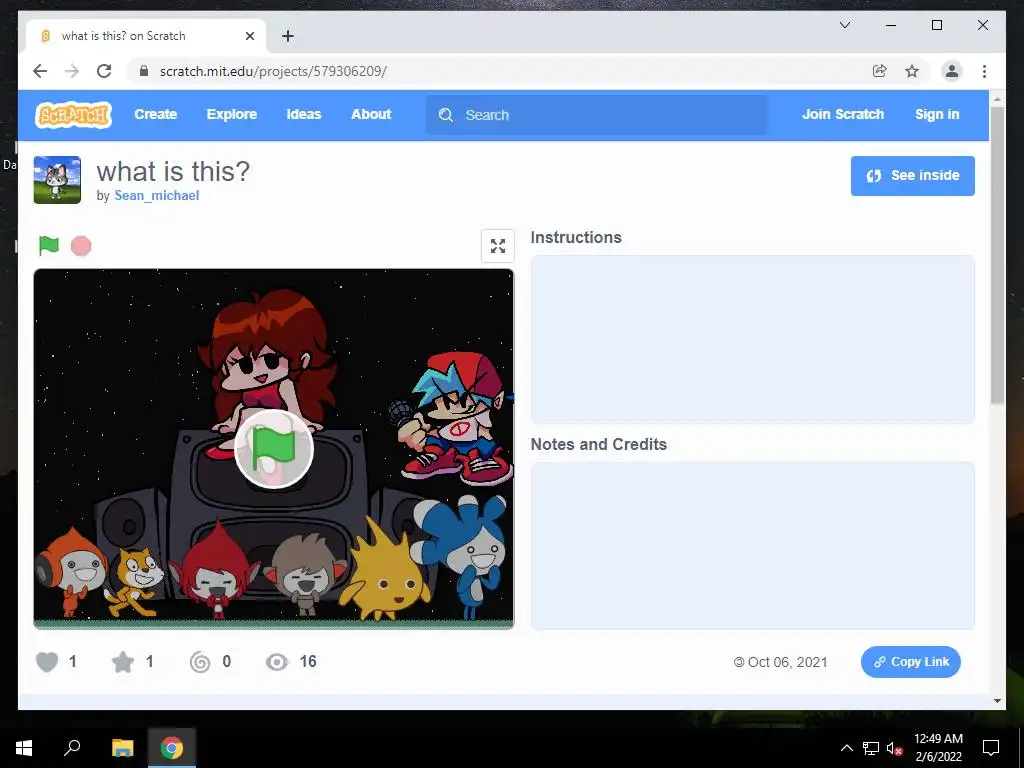The width and height of the screenshot is (1024, 768).
Task: Click the 'Oct 06, 2021' date text
Action: [x=788, y=662]
